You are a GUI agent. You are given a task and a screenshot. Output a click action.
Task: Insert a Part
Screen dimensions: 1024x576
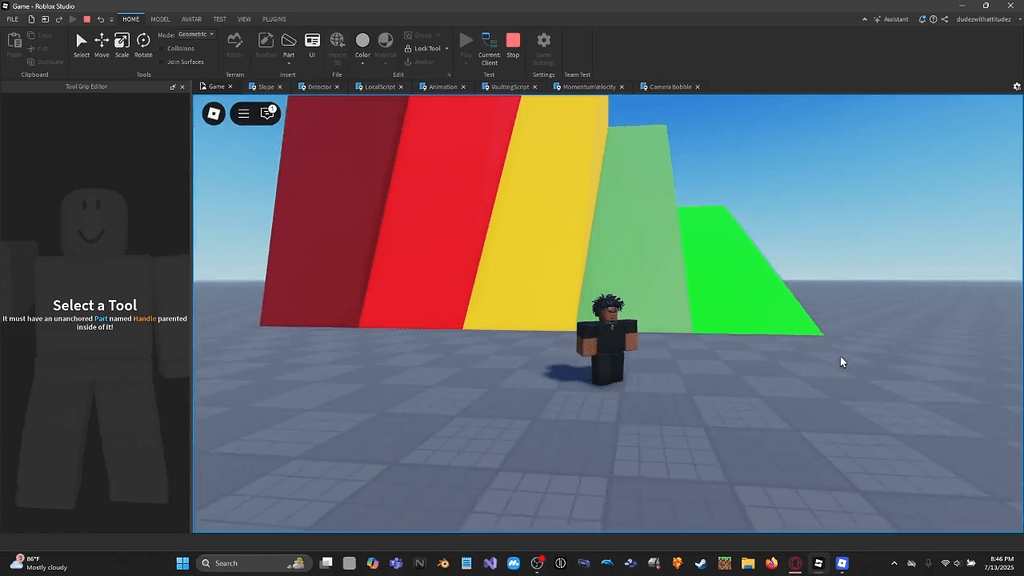[288, 43]
